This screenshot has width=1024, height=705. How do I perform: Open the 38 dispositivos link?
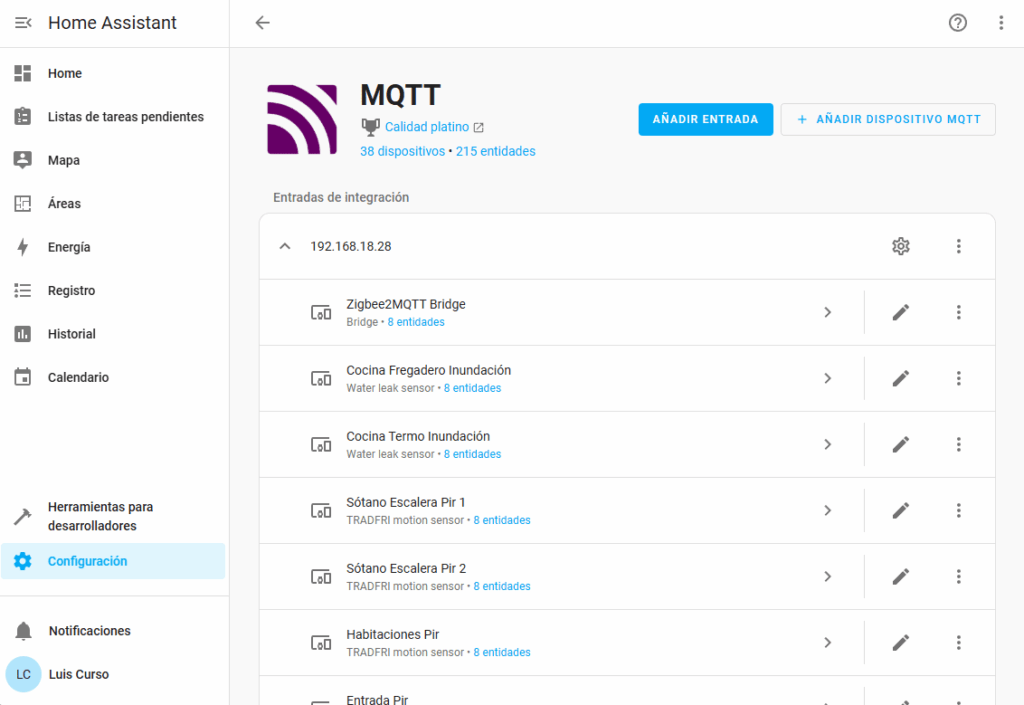click(x=402, y=151)
